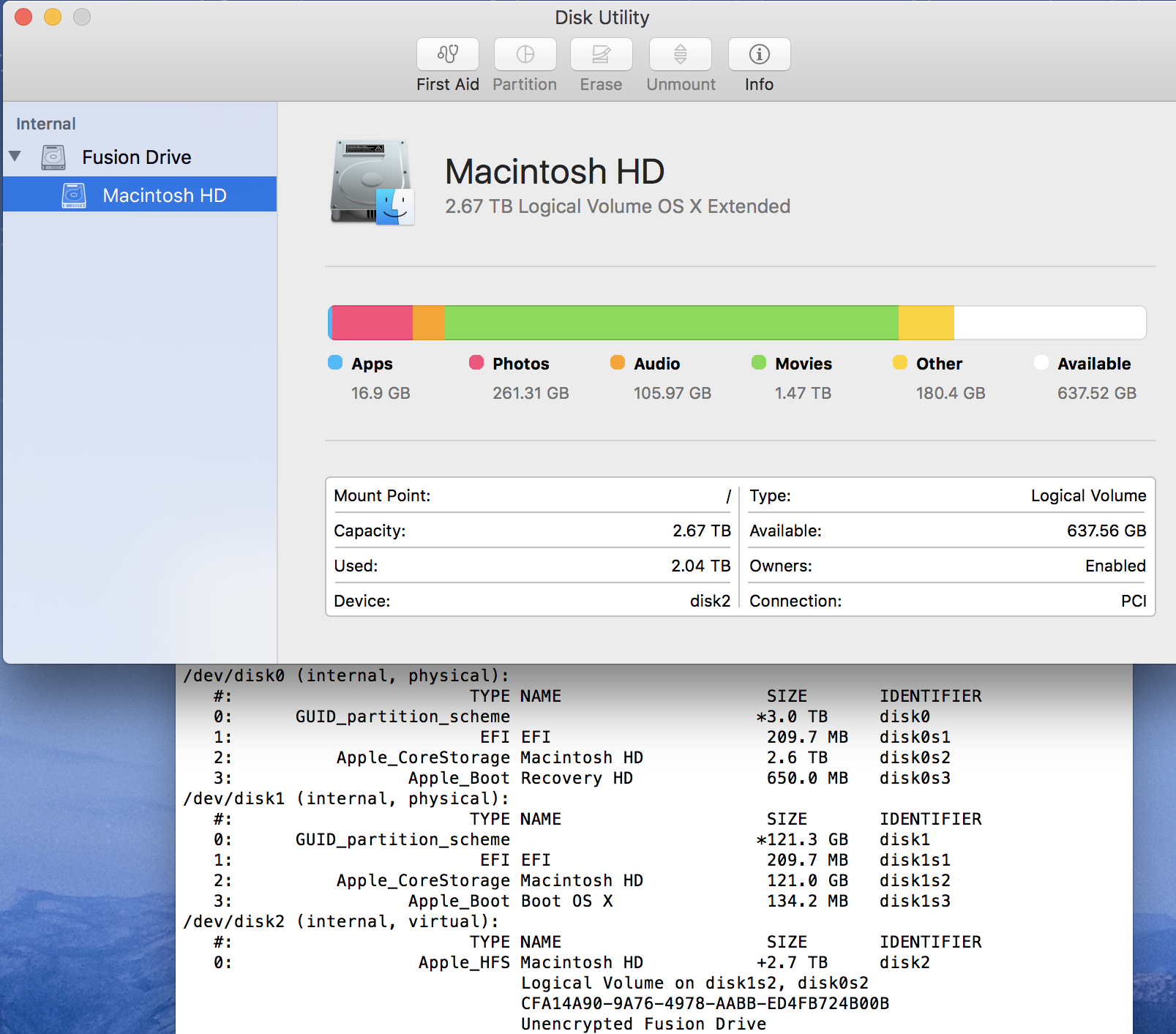The height and width of the screenshot is (1034, 1176).
Task: Click the large Macintosh HD drive image
Action: pos(372,182)
